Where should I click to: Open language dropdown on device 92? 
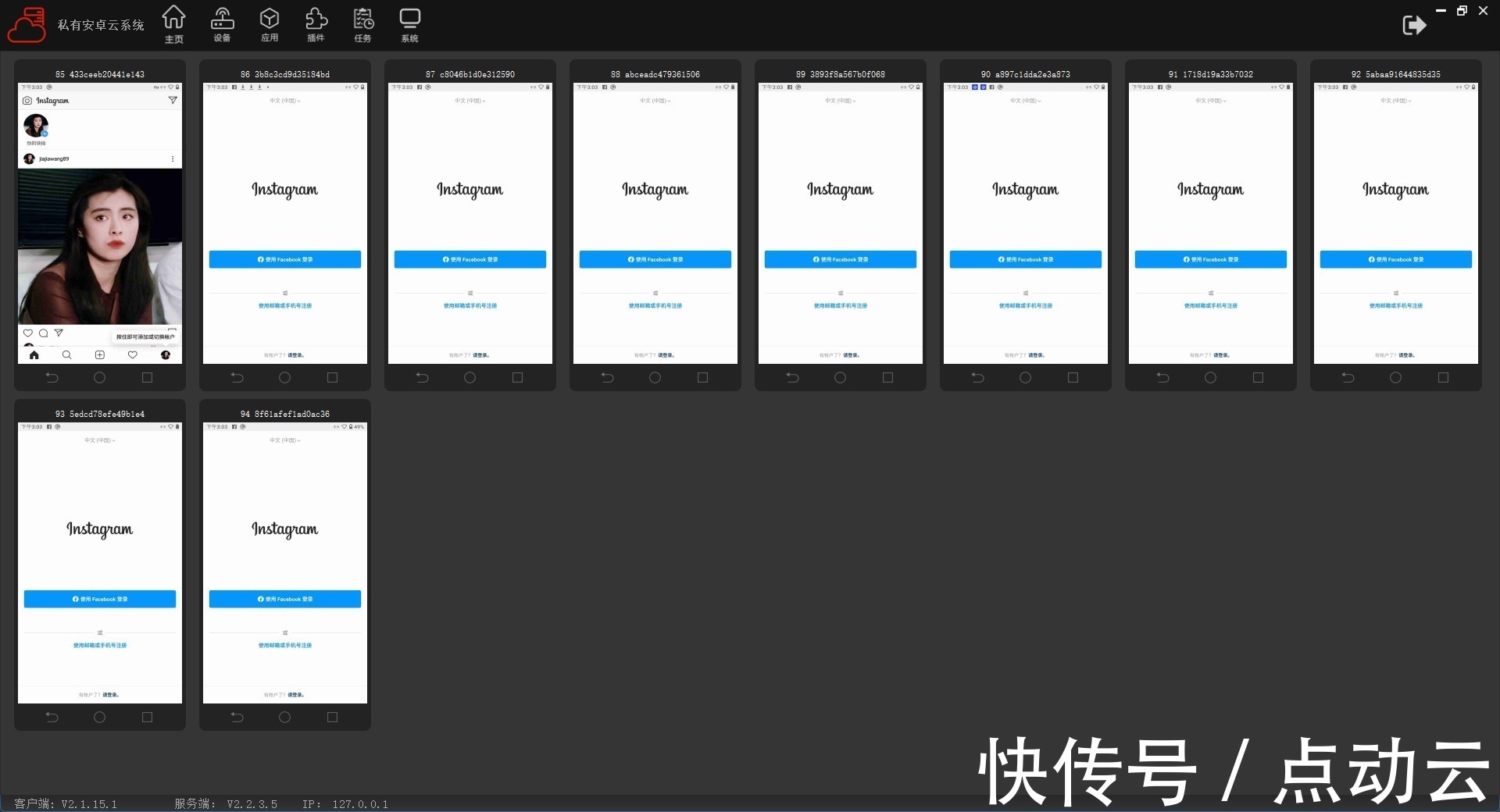(x=1396, y=101)
